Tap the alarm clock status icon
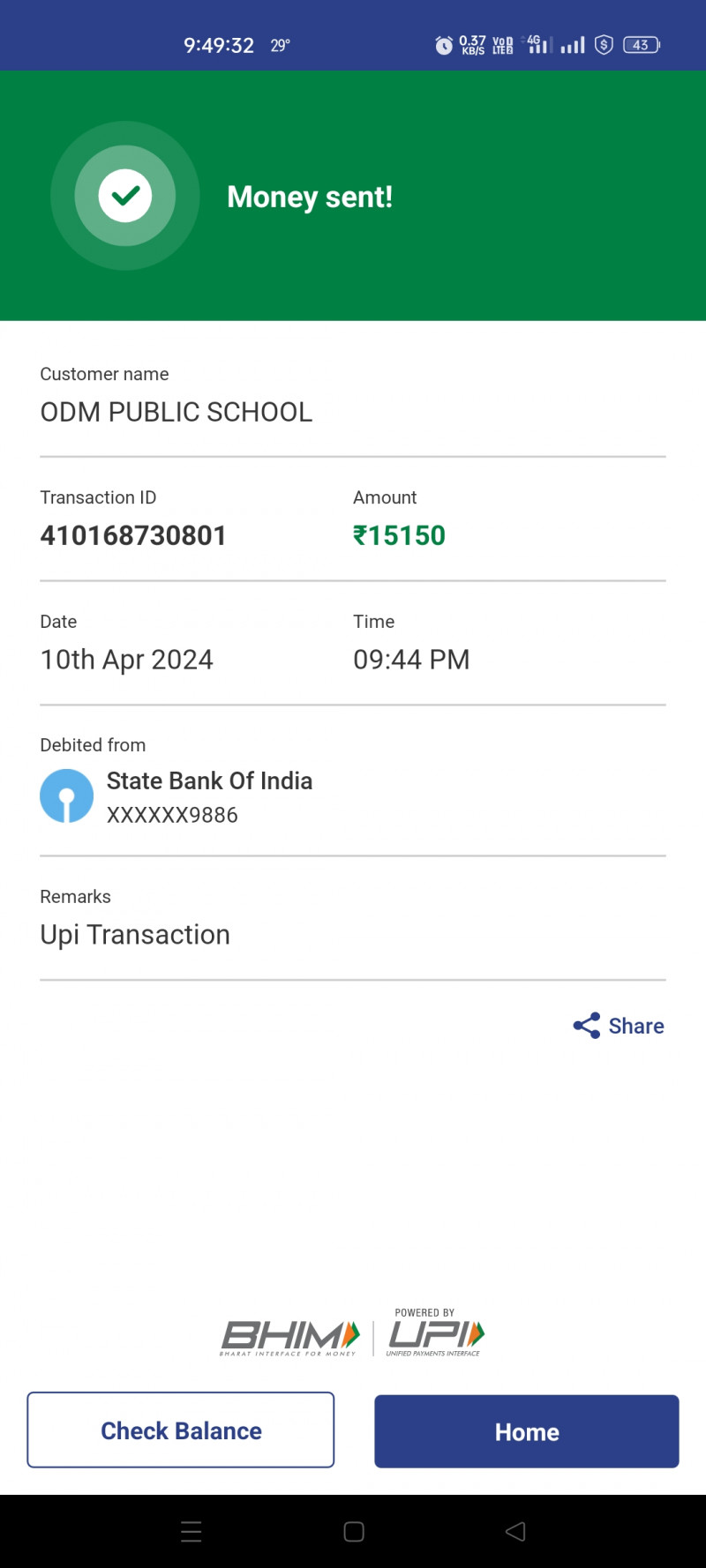This screenshot has width=706, height=1568. (x=444, y=45)
